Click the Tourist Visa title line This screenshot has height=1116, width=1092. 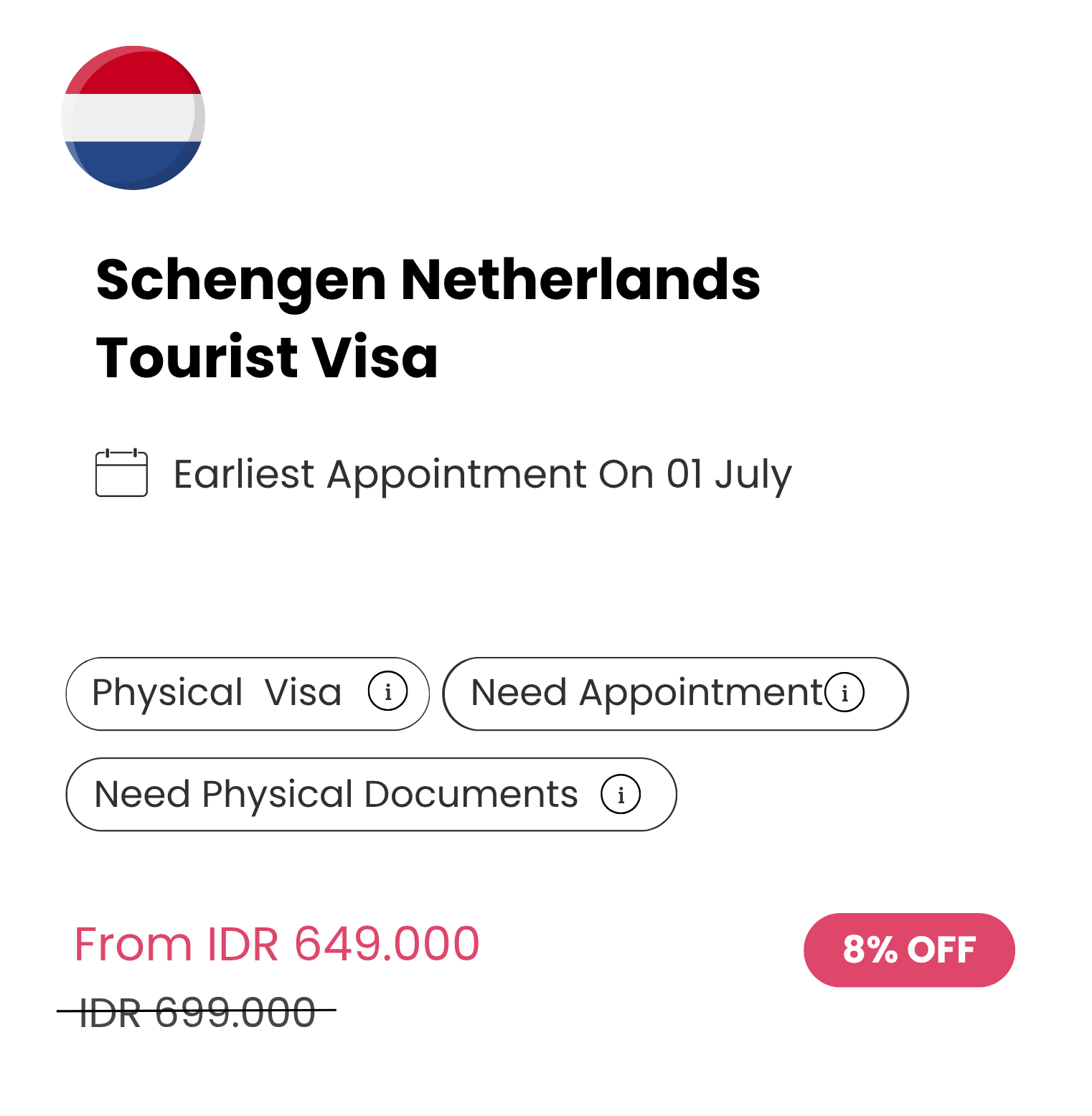tap(267, 357)
